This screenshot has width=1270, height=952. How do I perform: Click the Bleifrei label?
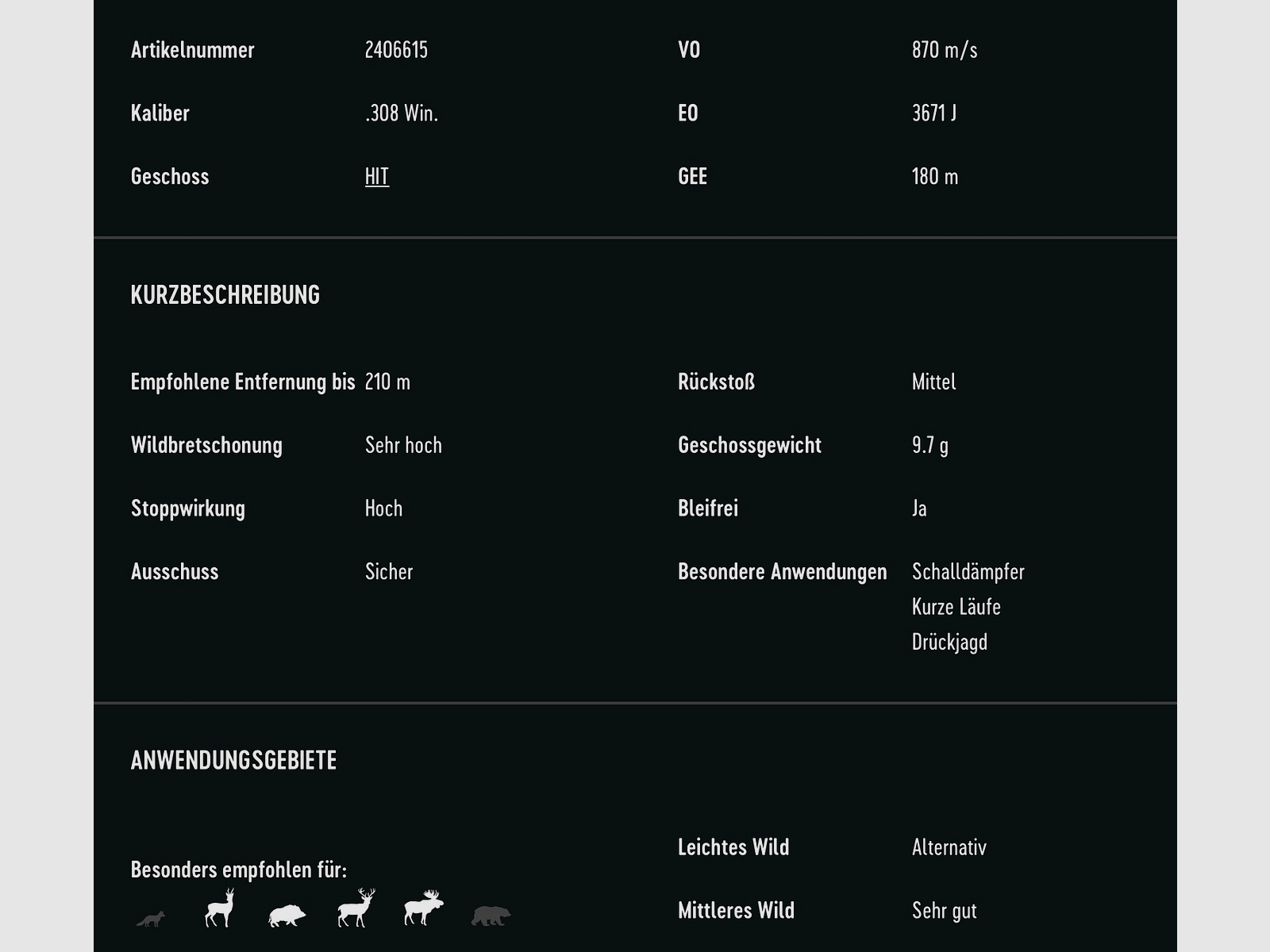click(x=708, y=509)
